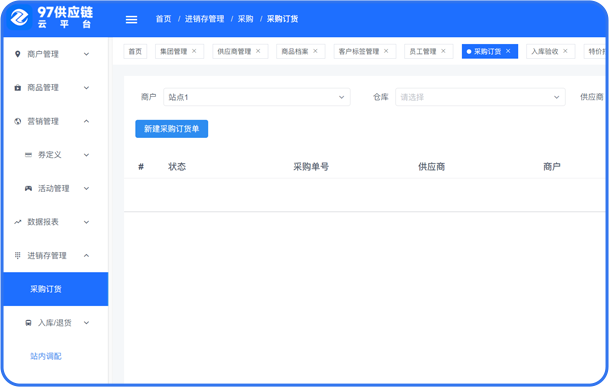609x387 pixels.
Task: Click the 活动管理 gamepad icon
Action: 28,188
